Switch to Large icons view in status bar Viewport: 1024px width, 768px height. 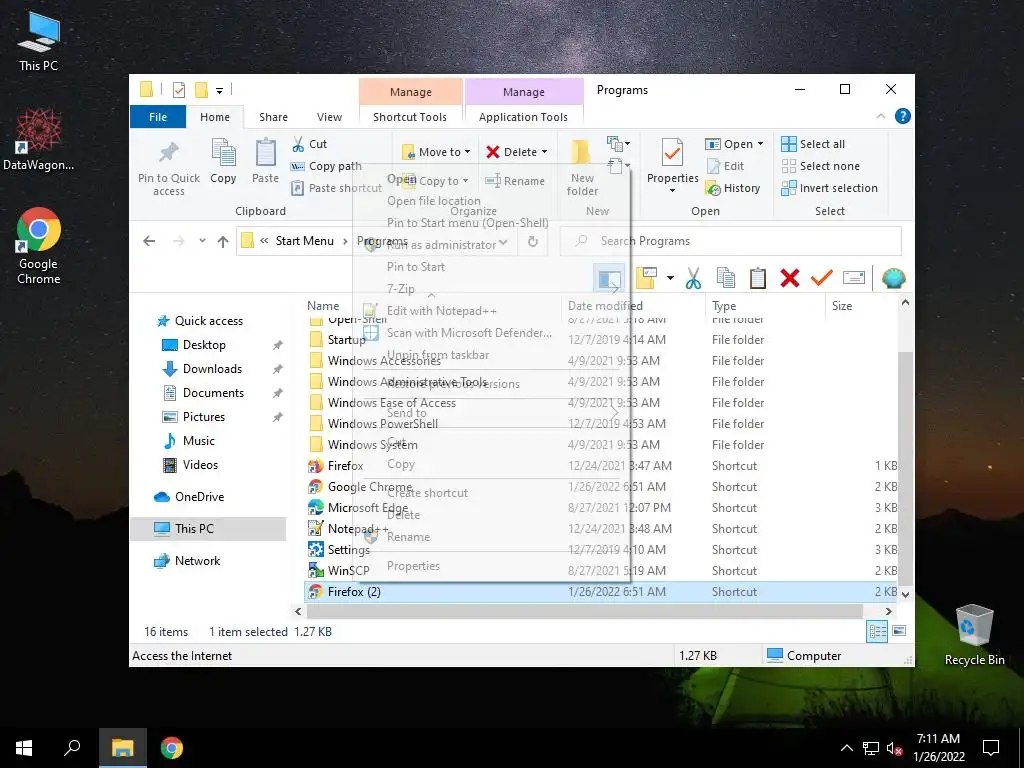pyautogui.click(x=899, y=631)
